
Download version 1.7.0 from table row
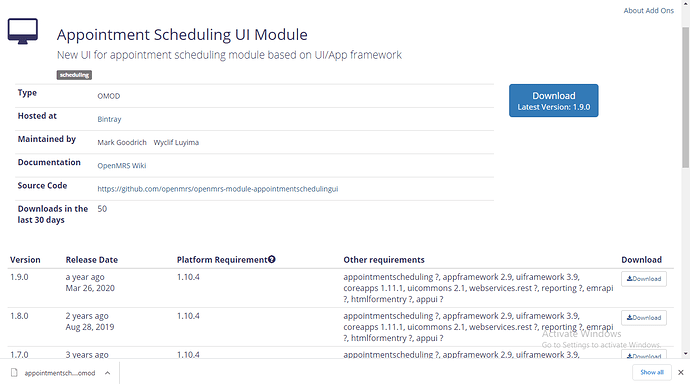tap(644, 354)
